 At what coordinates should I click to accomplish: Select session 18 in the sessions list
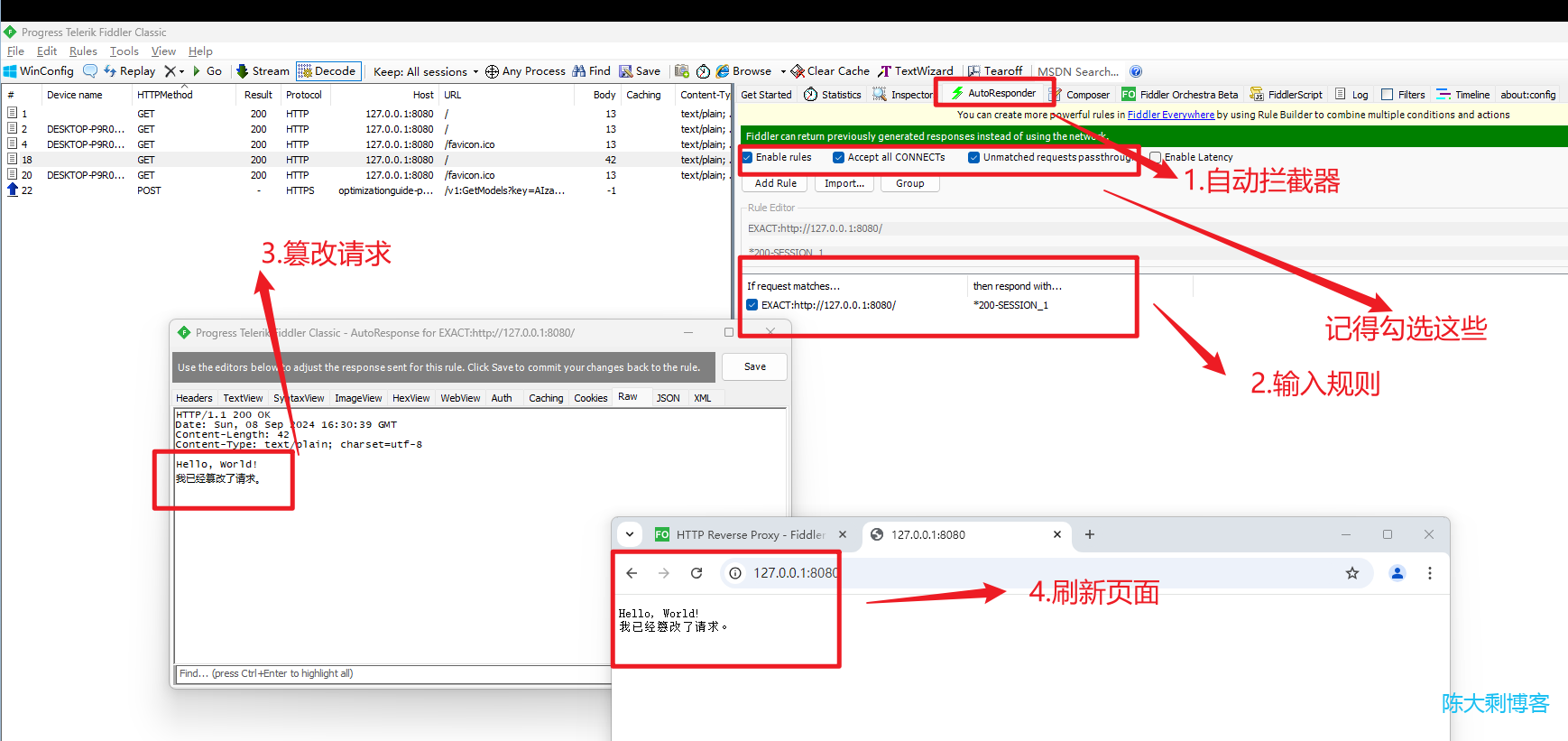tap(366, 160)
